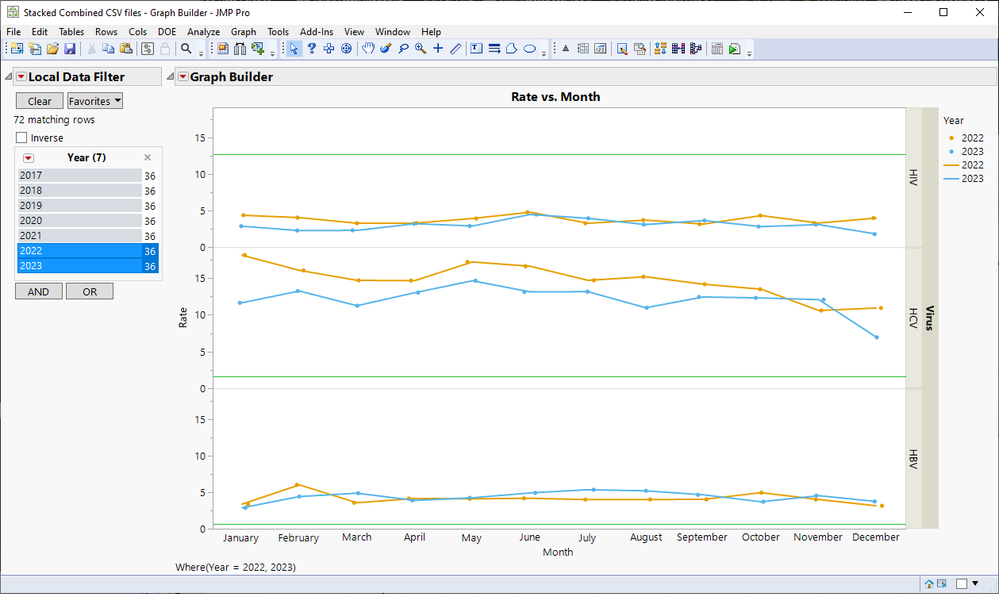Choose the brush selection tool
The height and width of the screenshot is (594, 999).
(x=386, y=48)
